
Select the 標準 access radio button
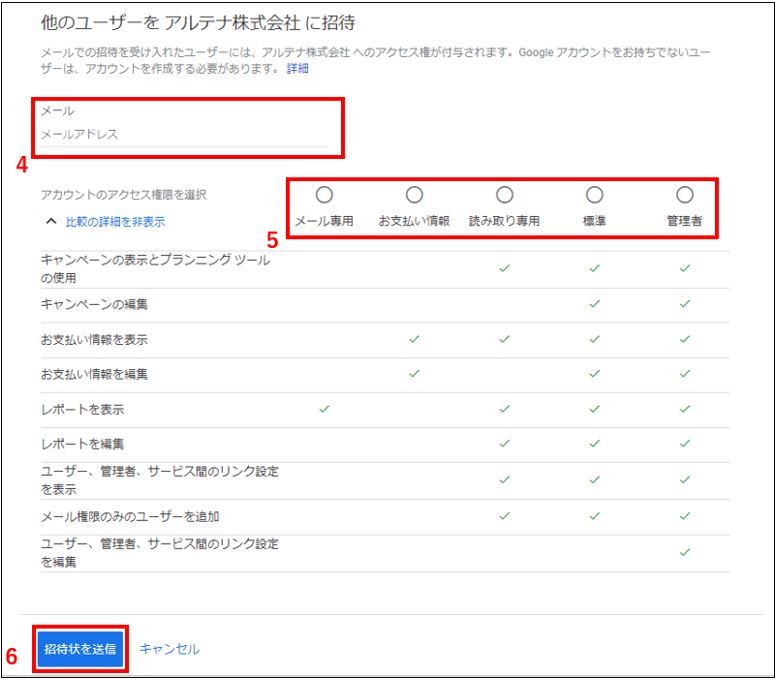pyautogui.click(x=594, y=195)
